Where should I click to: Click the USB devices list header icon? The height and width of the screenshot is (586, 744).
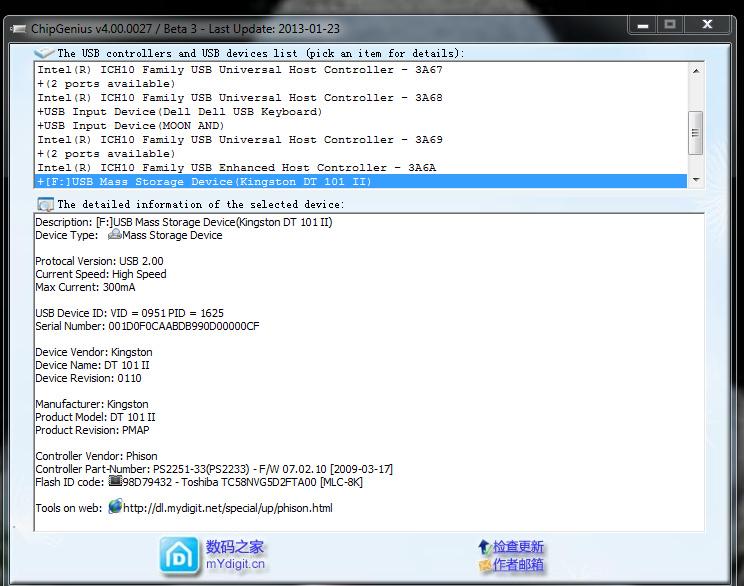44,53
